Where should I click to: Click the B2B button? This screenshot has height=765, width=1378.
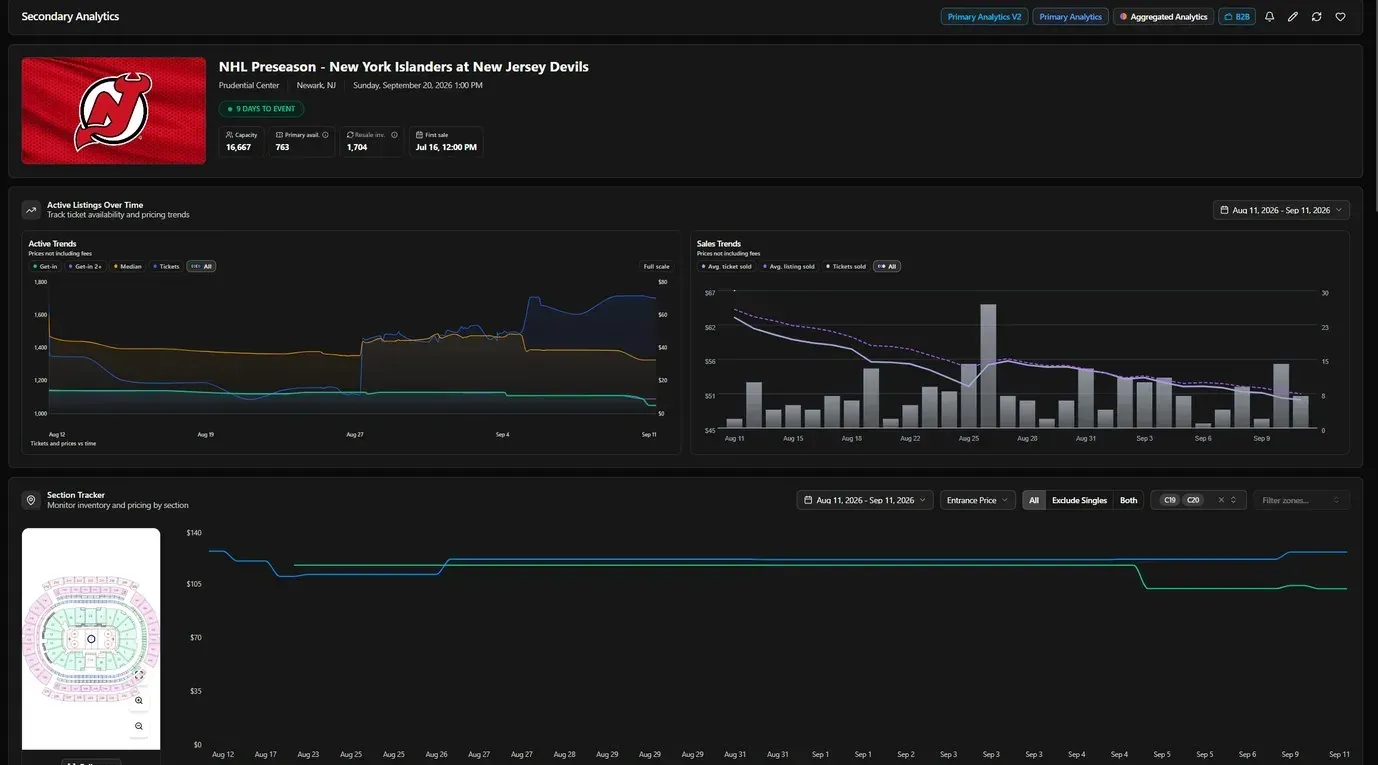pyautogui.click(x=1237, y=17)
